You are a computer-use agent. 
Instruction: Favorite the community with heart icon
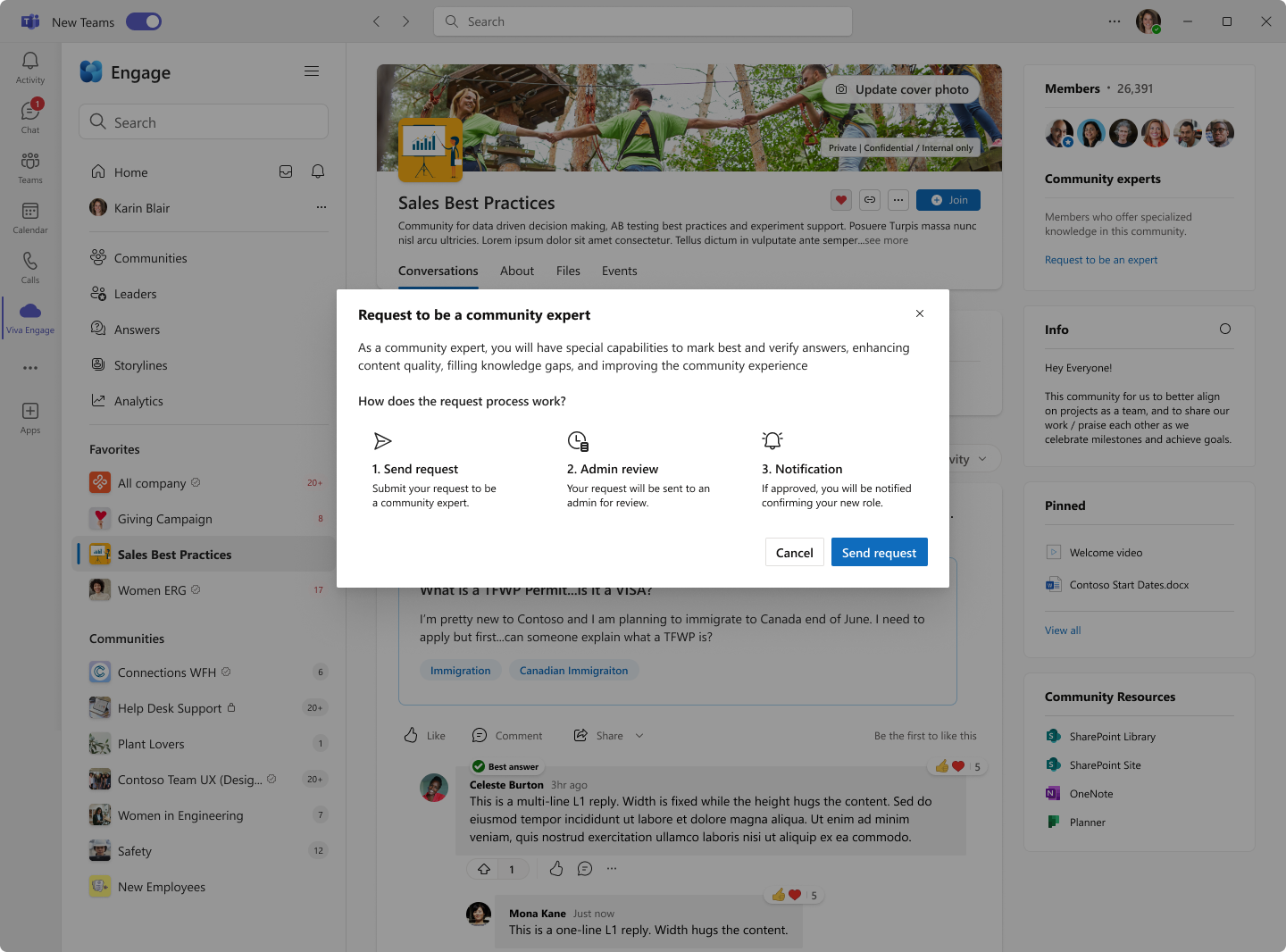[x=840, y=200]
